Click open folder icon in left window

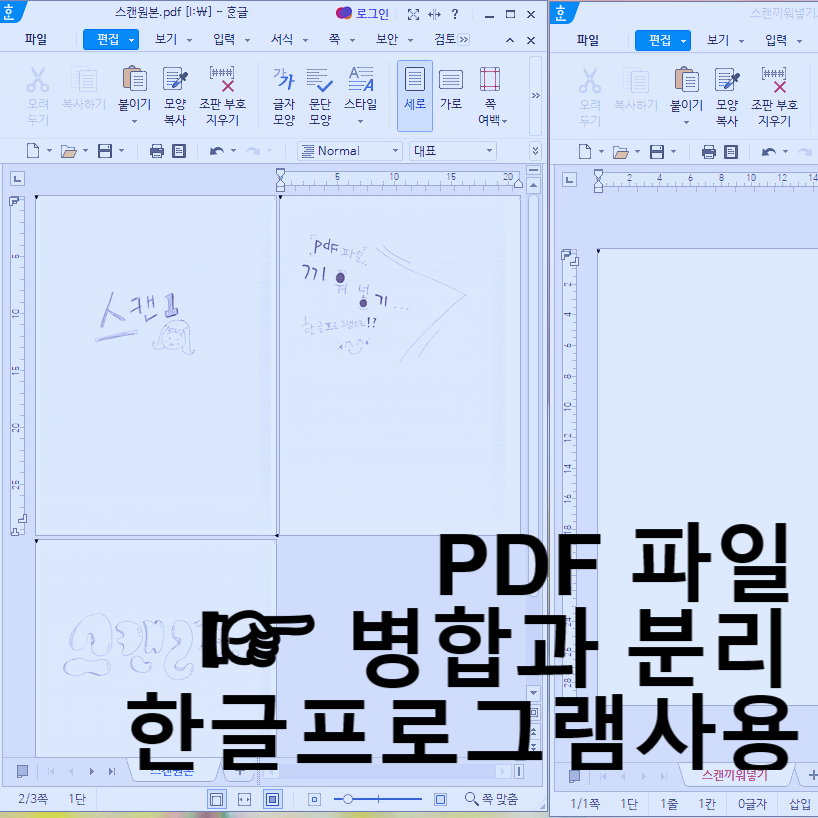(x=68, y=152)
